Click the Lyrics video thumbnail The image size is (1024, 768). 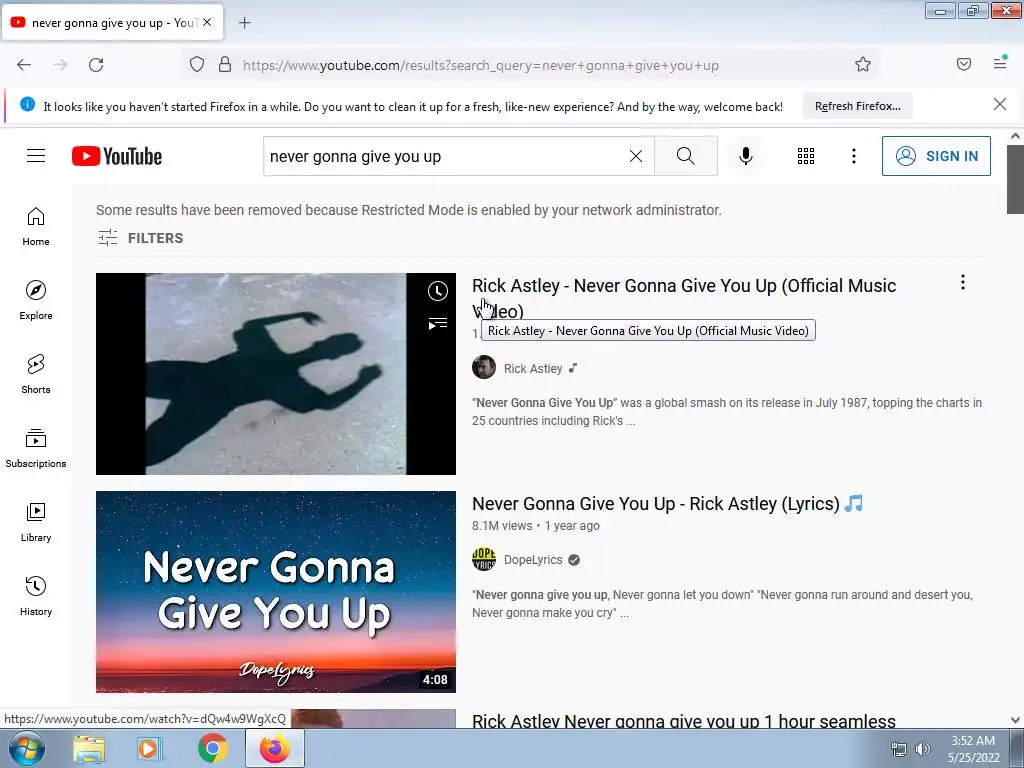tap(276, 592)
